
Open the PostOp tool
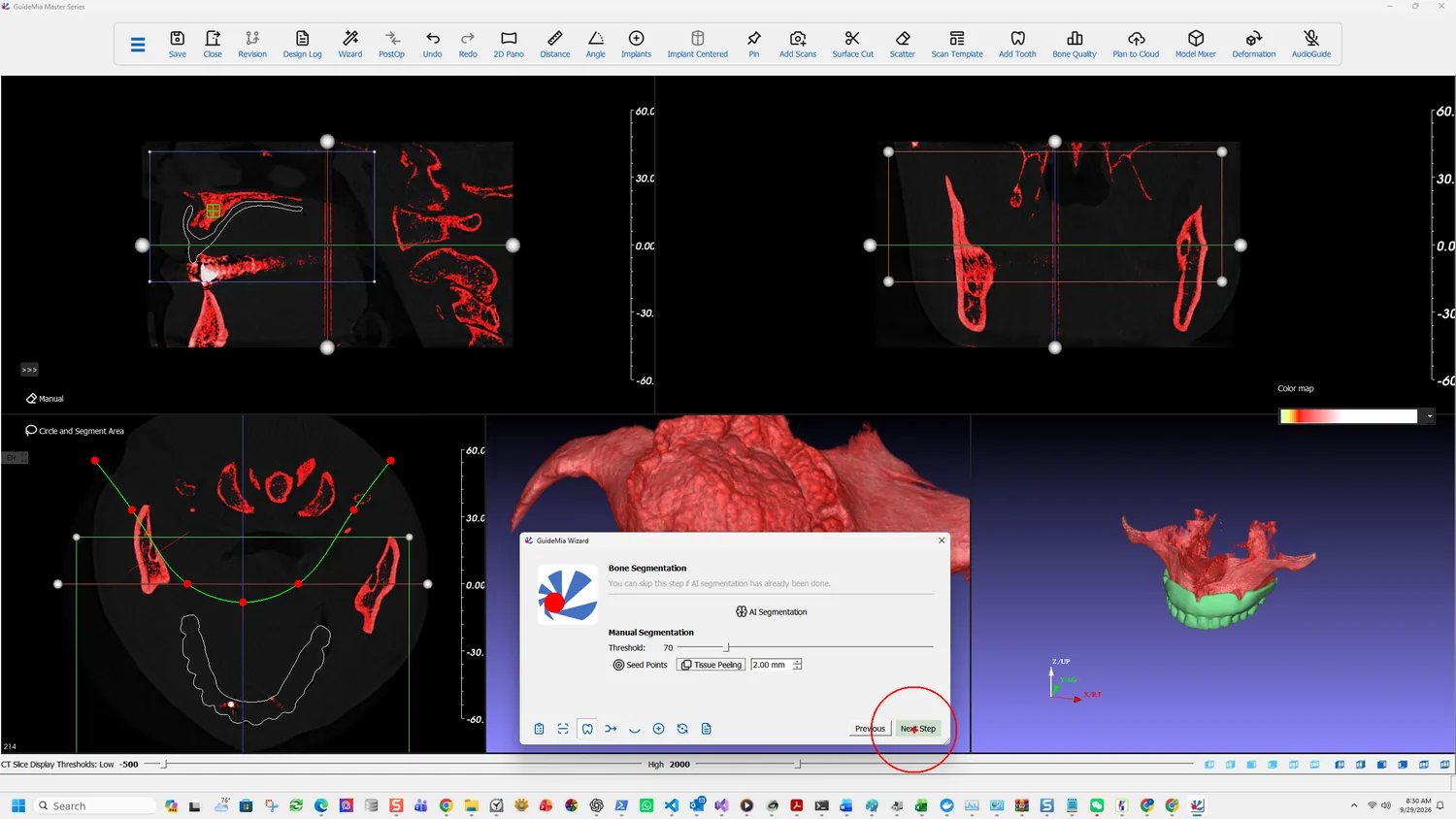click(391, 44)
